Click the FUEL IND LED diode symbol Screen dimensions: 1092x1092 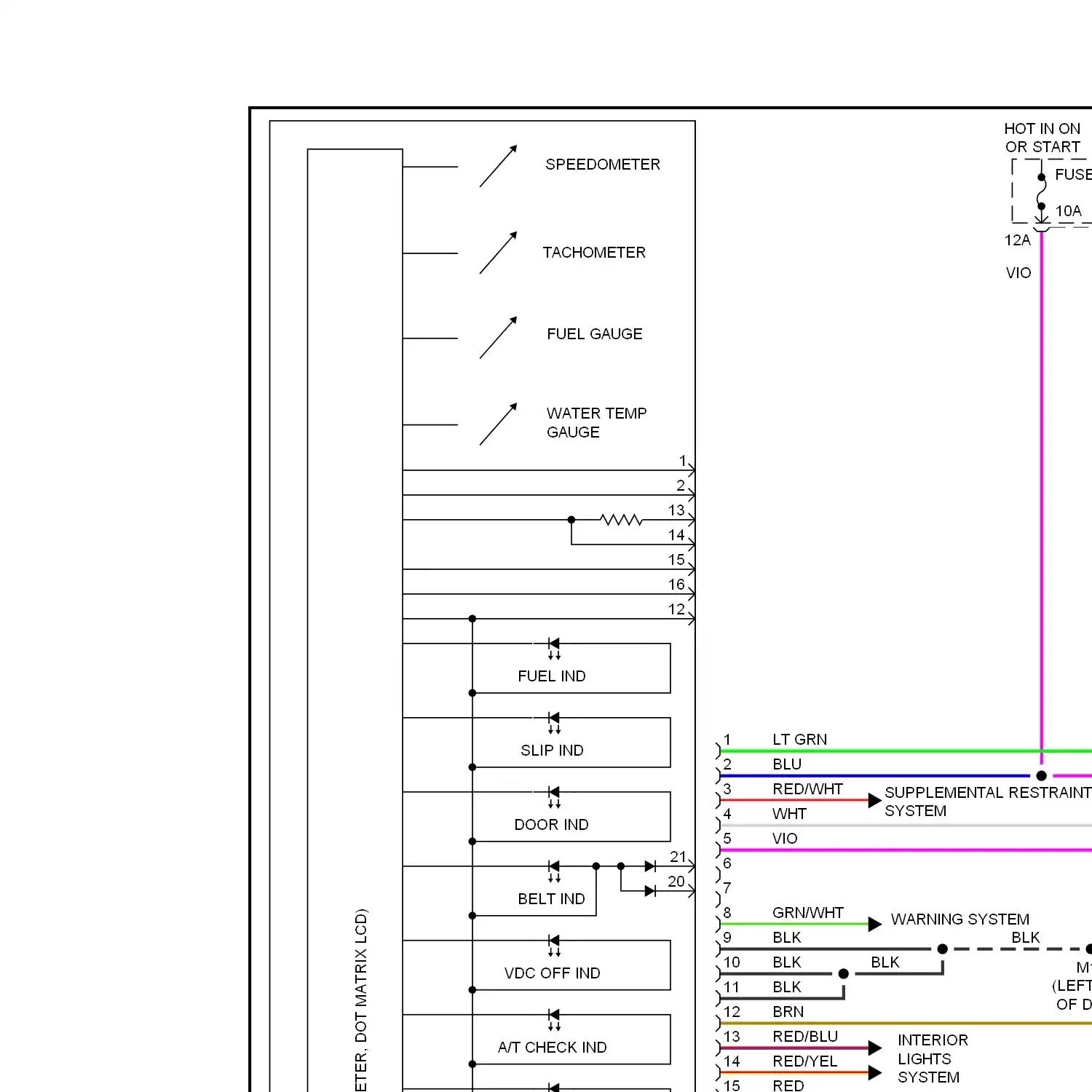[554, 647]
